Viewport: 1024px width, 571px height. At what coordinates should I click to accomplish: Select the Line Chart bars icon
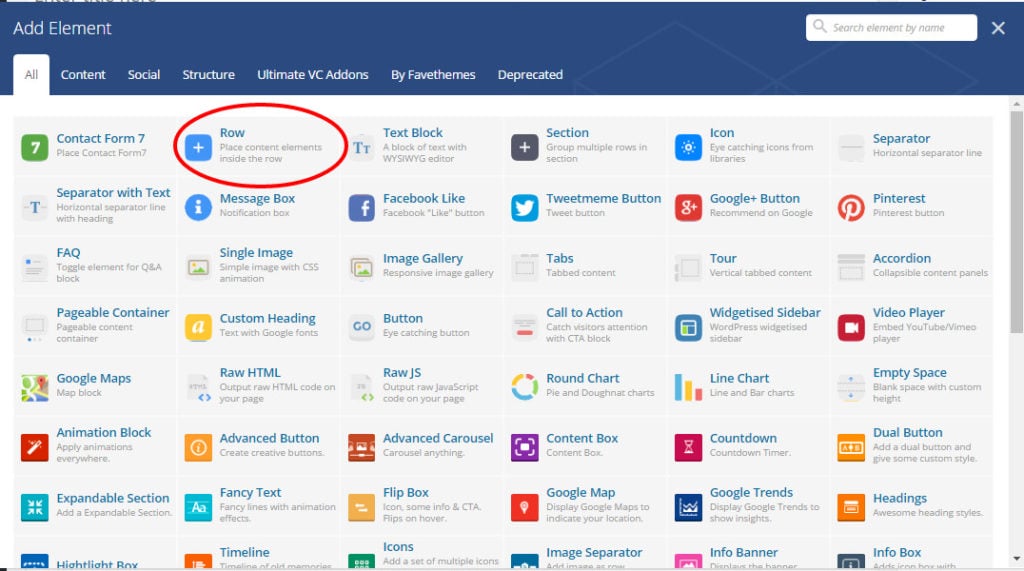(688, 387)
